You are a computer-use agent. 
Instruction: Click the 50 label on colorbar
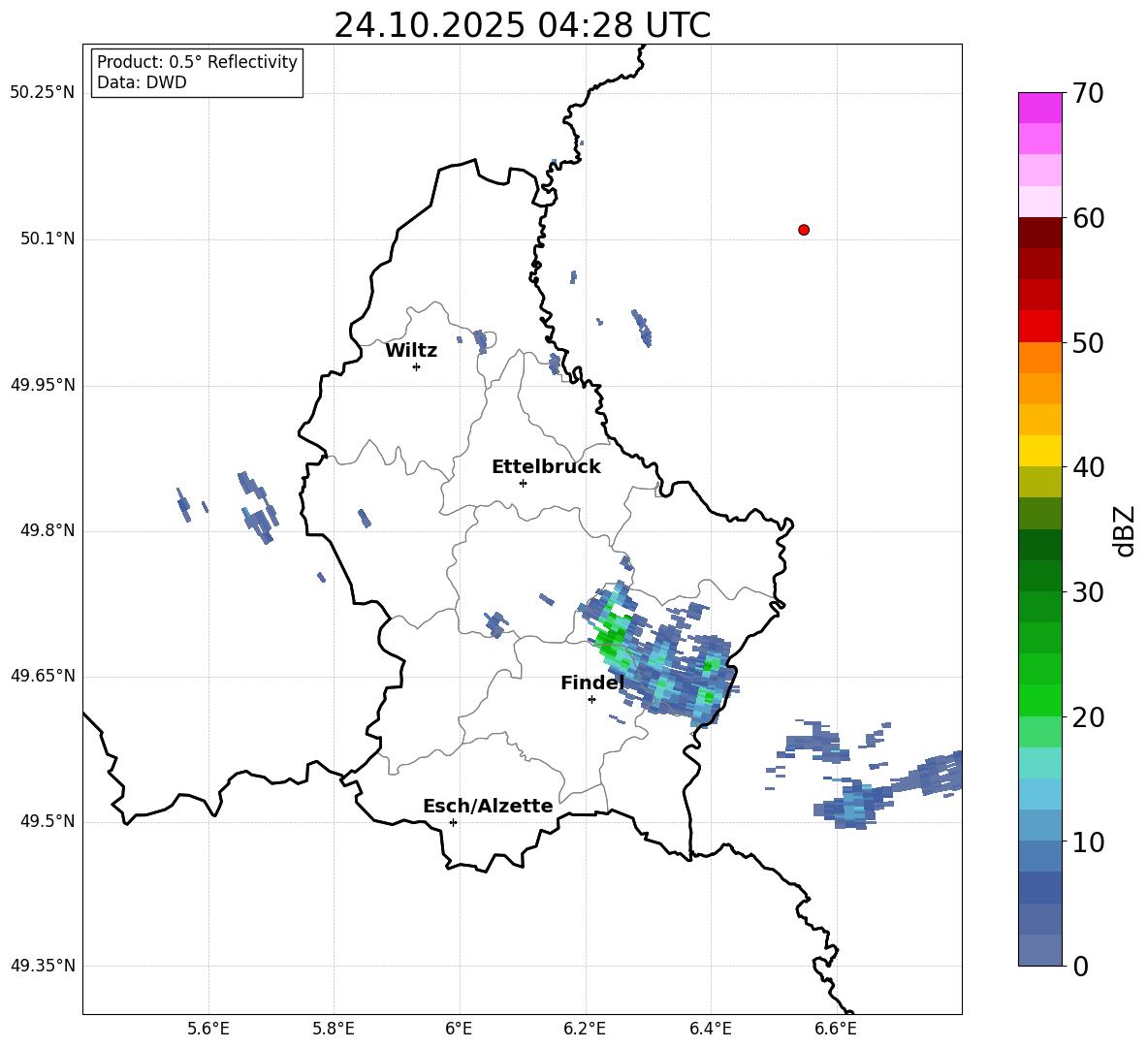tap(1087, 342)
